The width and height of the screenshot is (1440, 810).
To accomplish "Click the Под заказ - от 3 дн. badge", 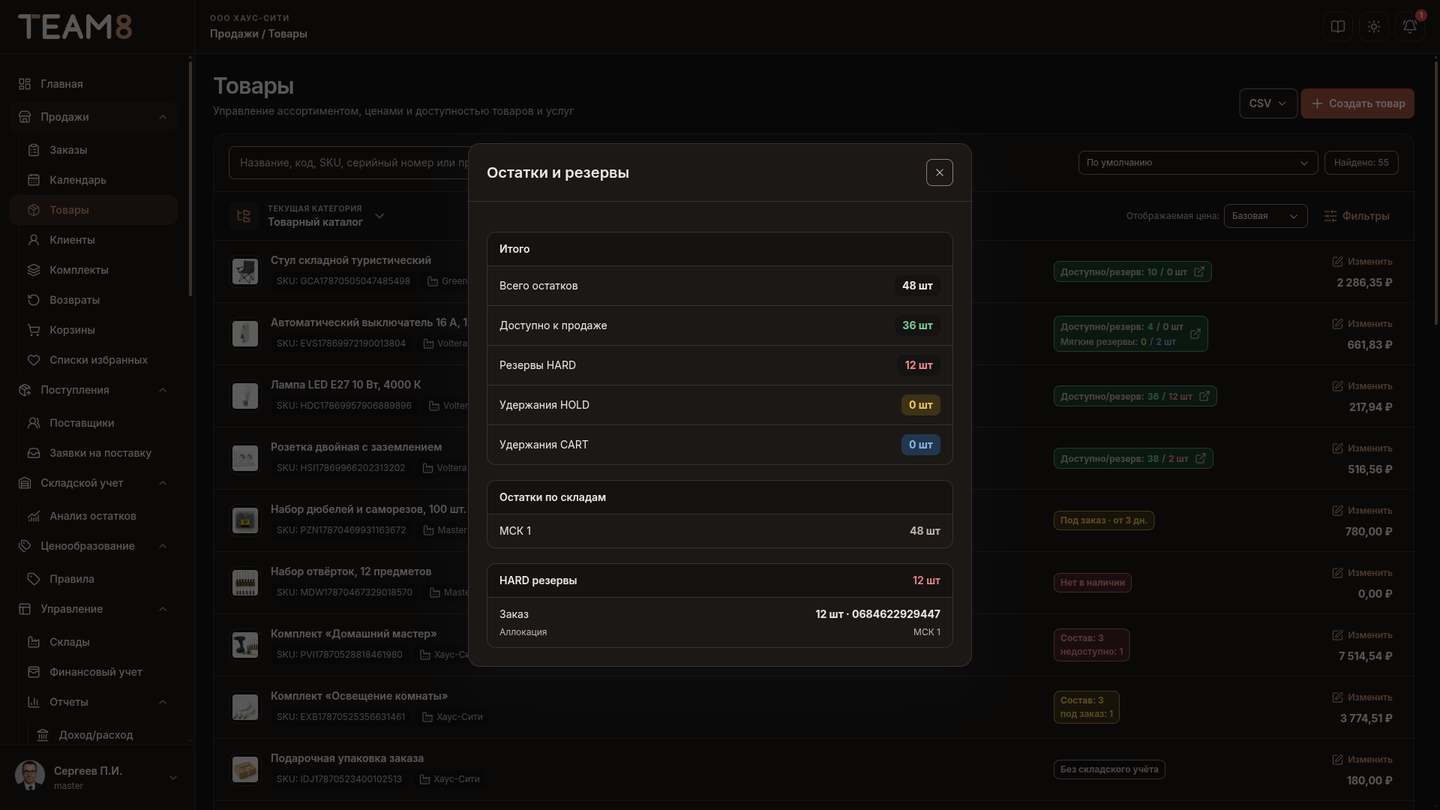I will [1104, 520].
